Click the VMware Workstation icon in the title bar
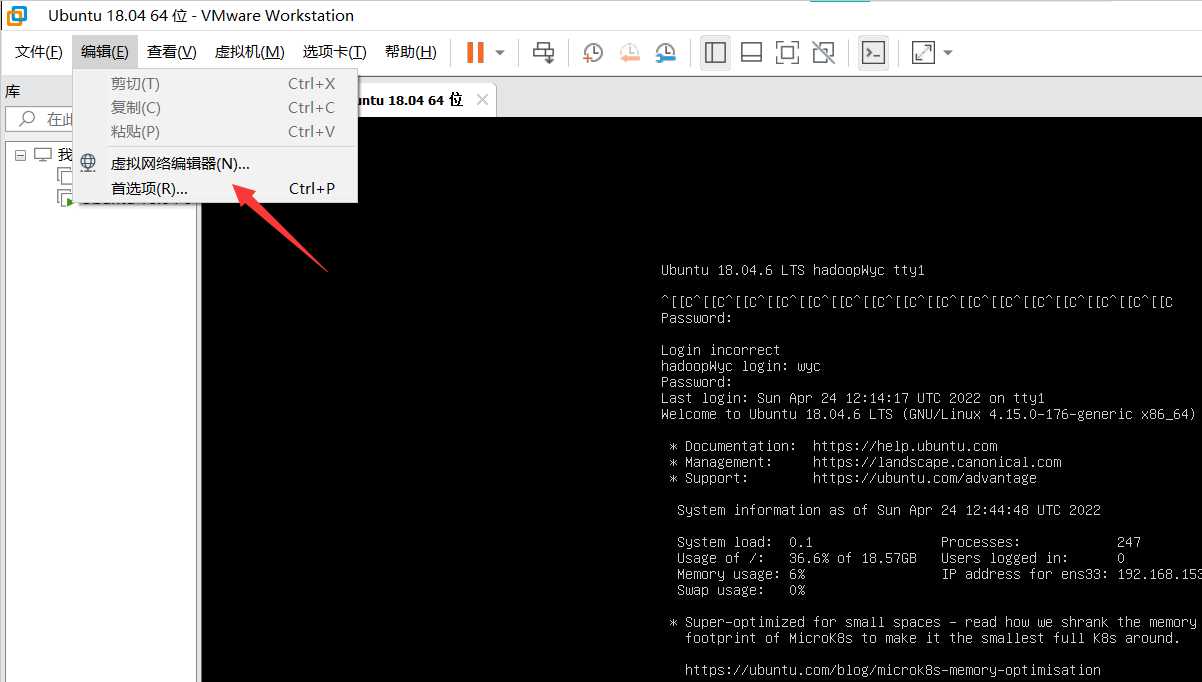Viewport: 1202px width, 682px height. pyautogui.click(x=17, y=15)
